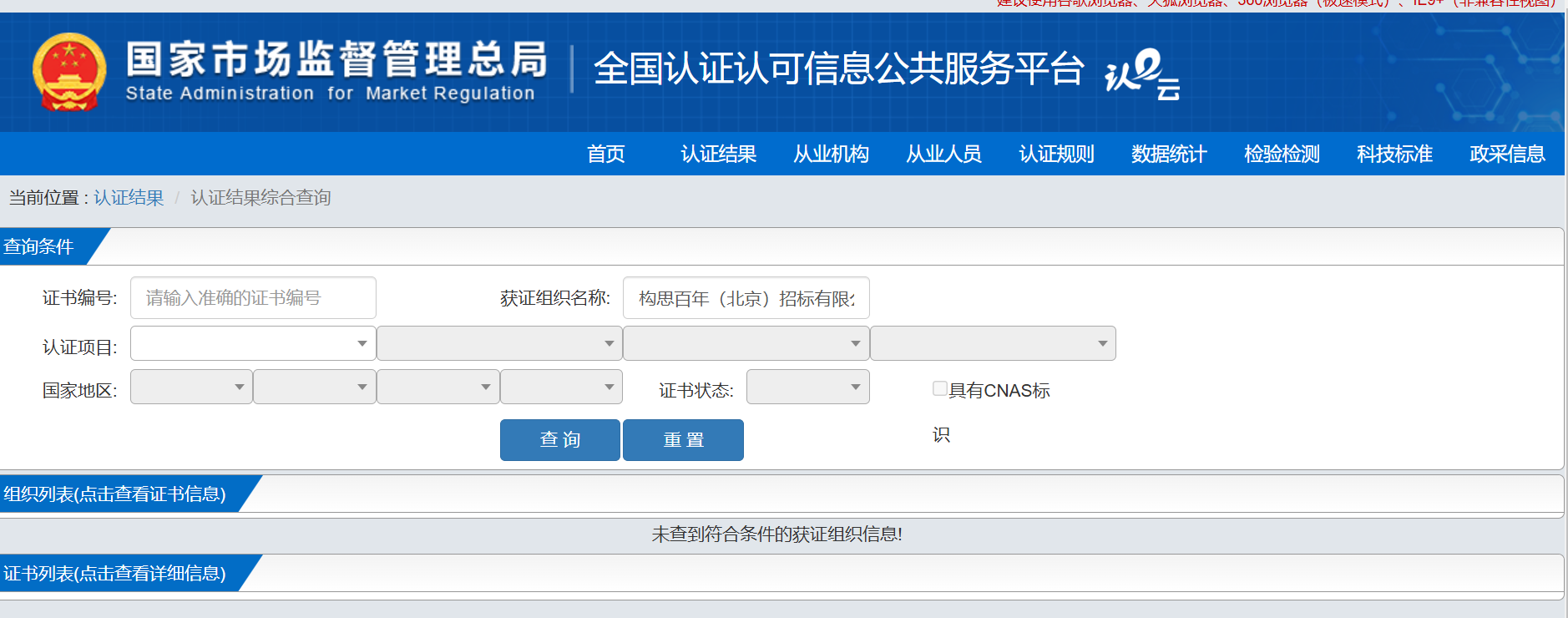Image resolution: width=1568 pixels, height=618 pixels.
Task: Click the 认证结果综合查询 breadcrumb text
Action: pos(260,198)
